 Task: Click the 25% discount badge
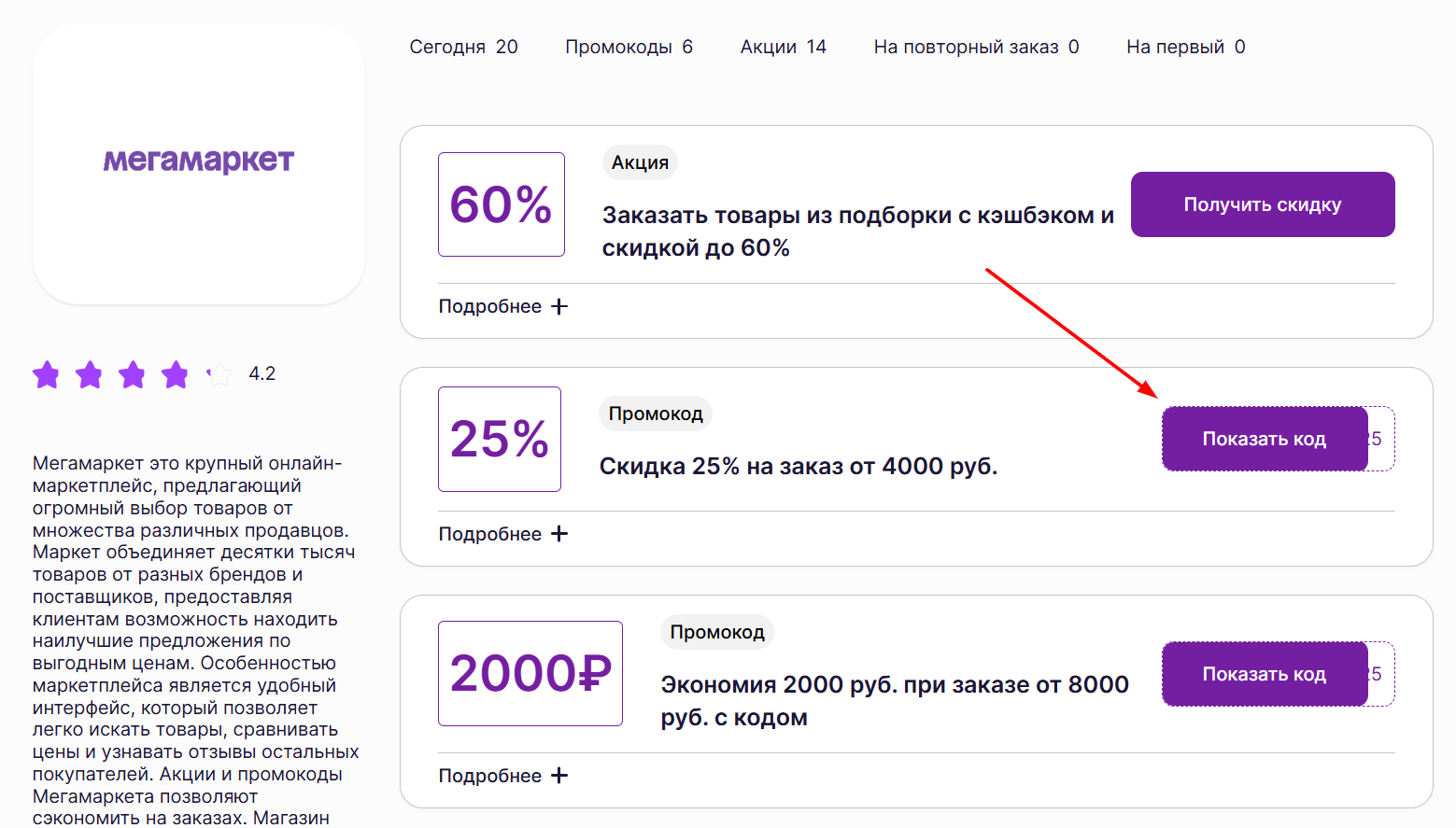499,439
